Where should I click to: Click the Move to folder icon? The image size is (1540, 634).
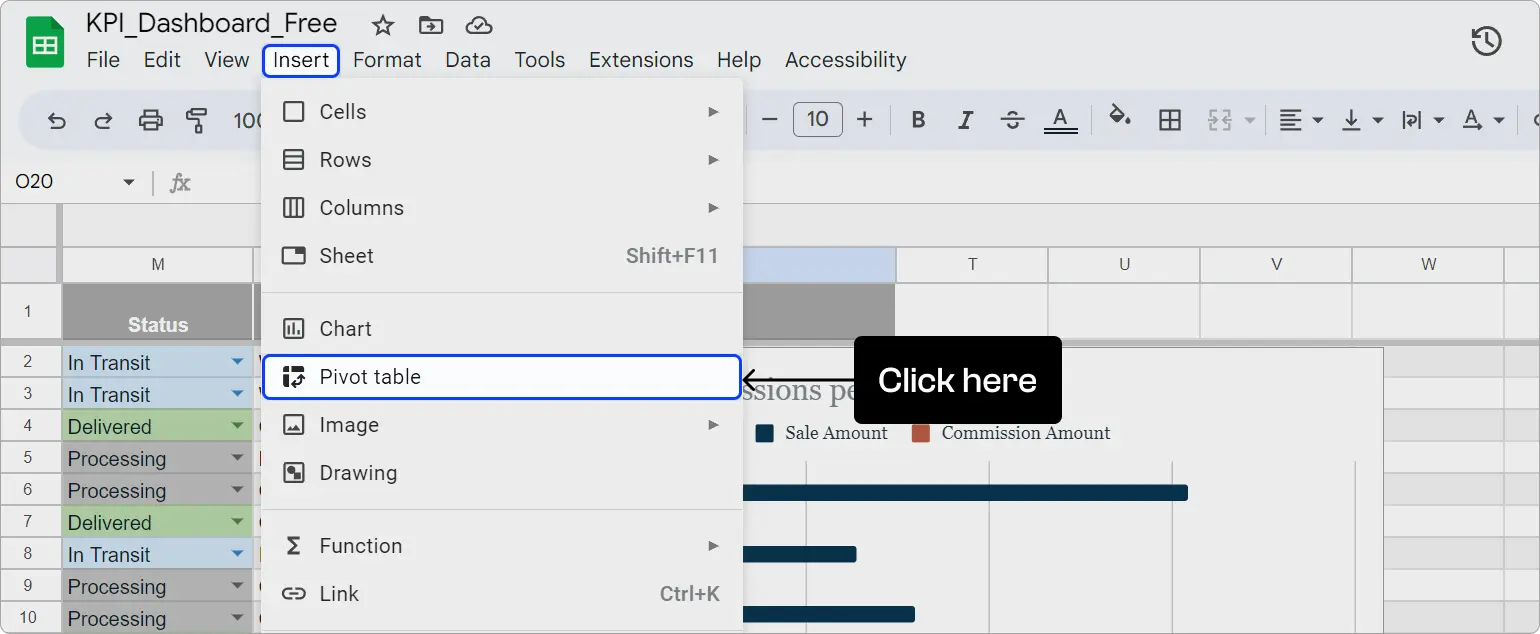[x=430, y=25]
